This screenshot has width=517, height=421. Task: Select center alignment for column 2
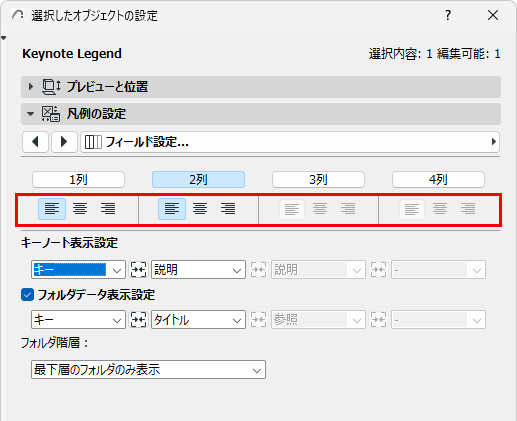tap(200, 209)
